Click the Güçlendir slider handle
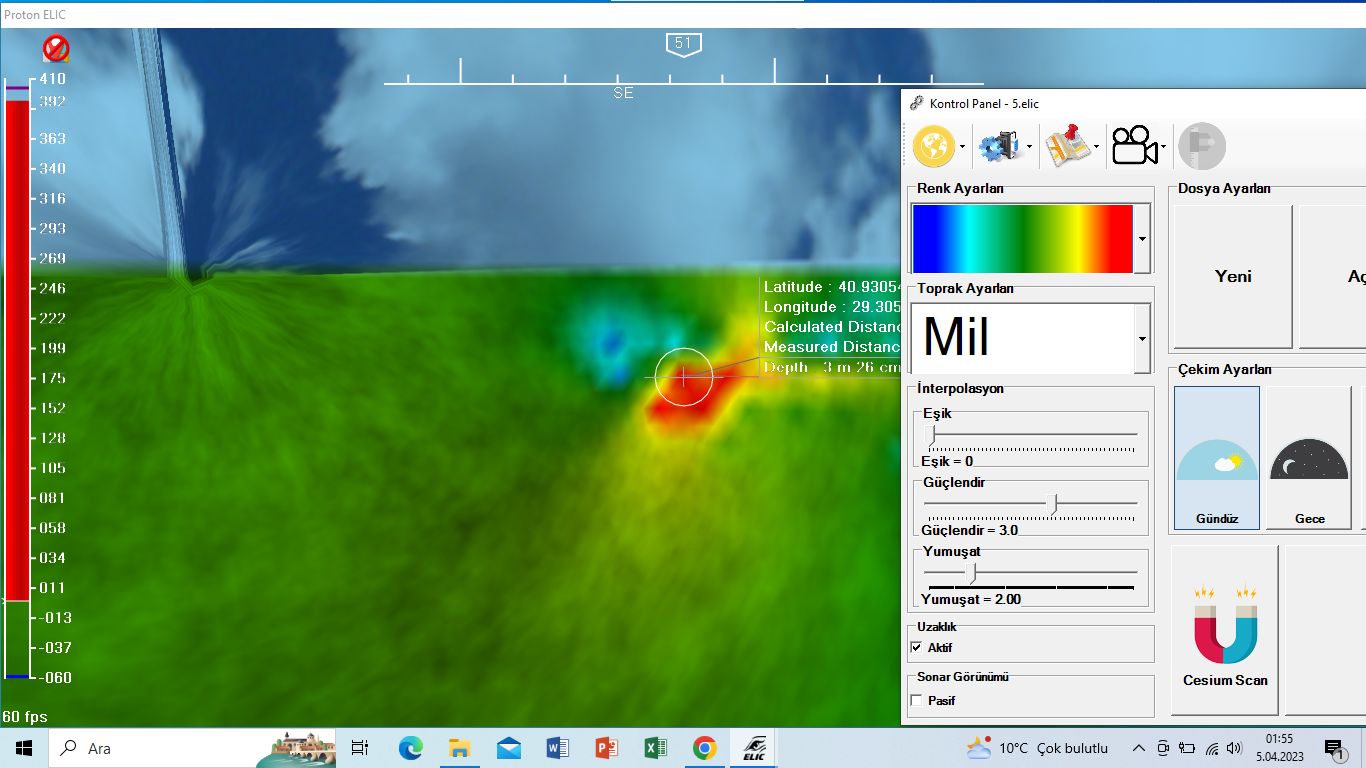 [1053, 504]
